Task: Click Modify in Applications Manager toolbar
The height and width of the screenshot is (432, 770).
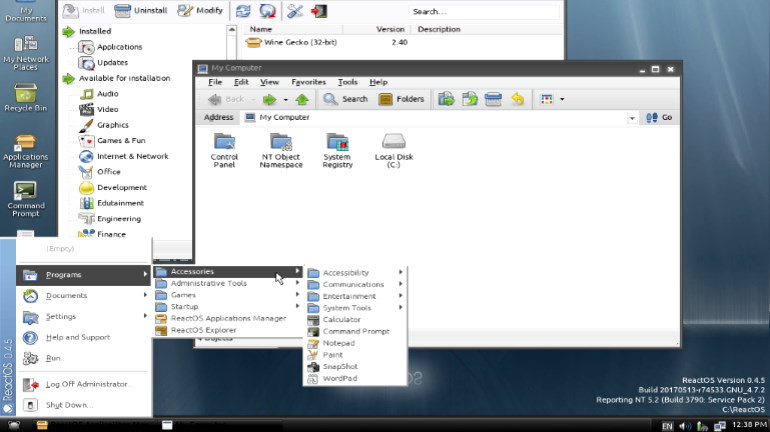Action: point(200,10)
